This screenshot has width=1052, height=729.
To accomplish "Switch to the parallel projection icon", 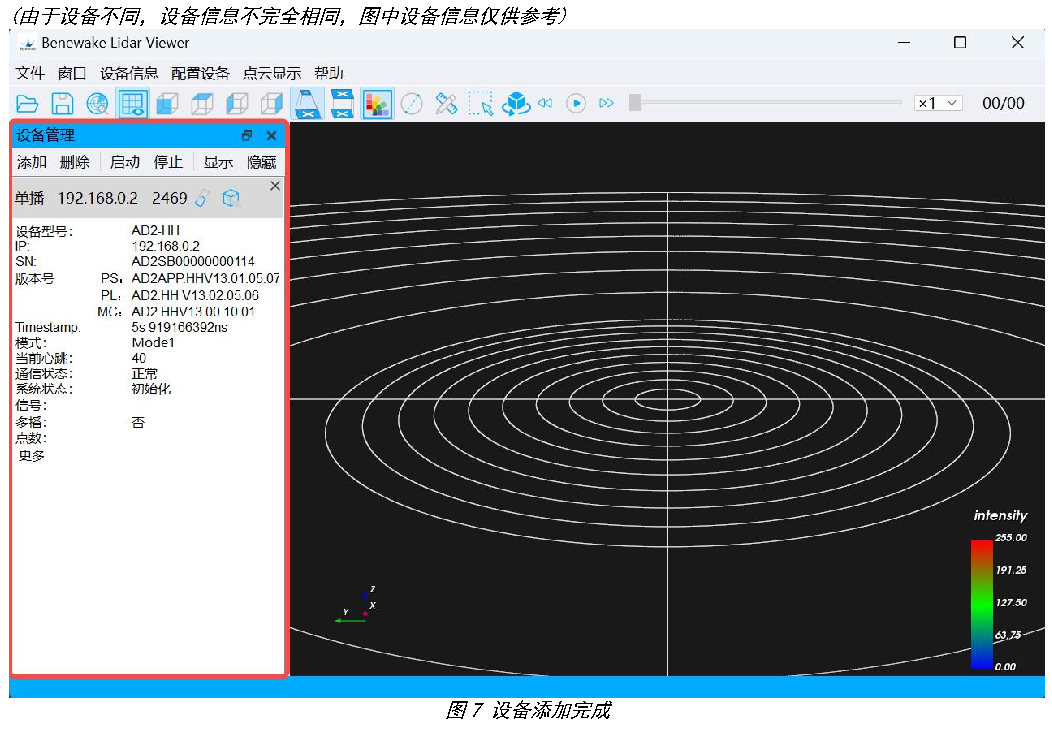I will tap(342, 103).
